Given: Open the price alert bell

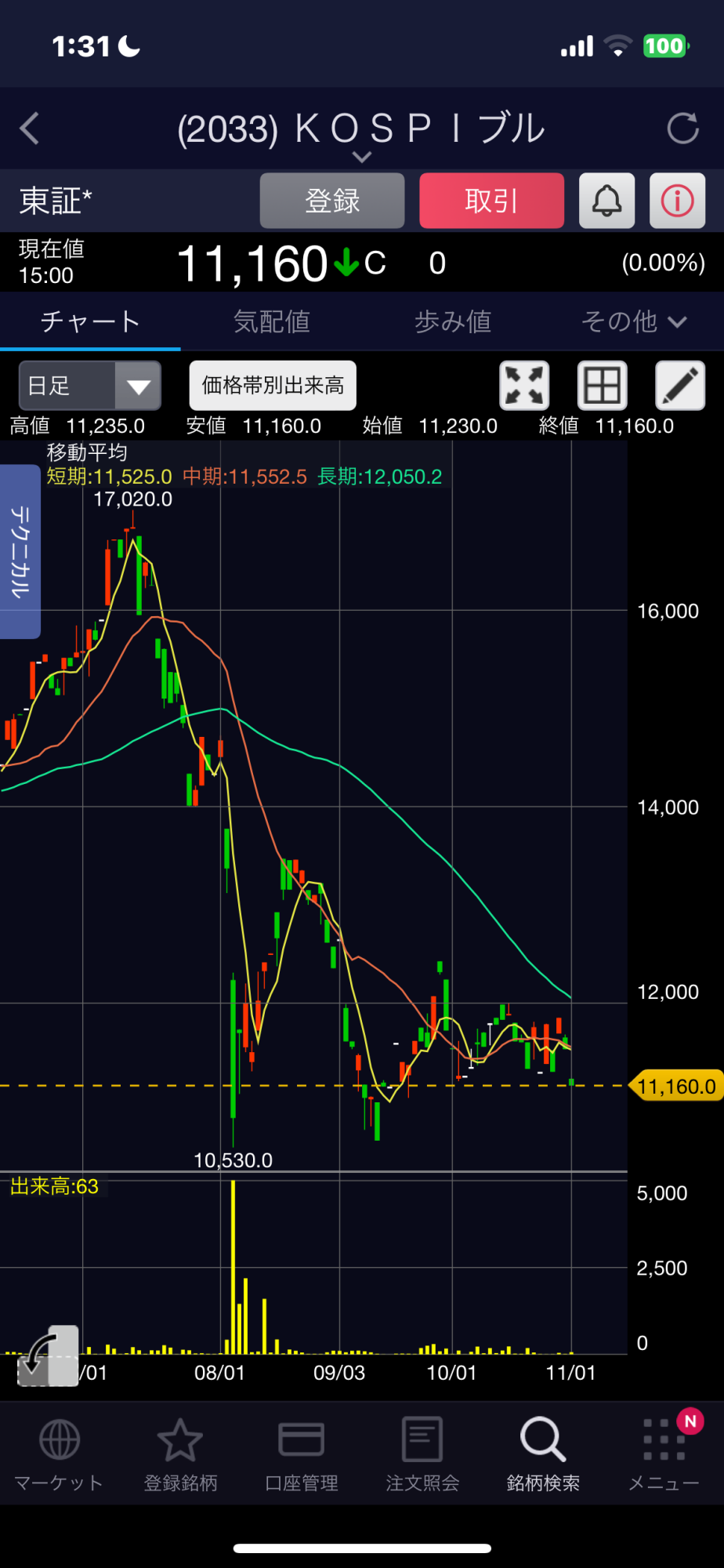Looking at the screenshot, I should pyautogui.click(x=606, y=201).
